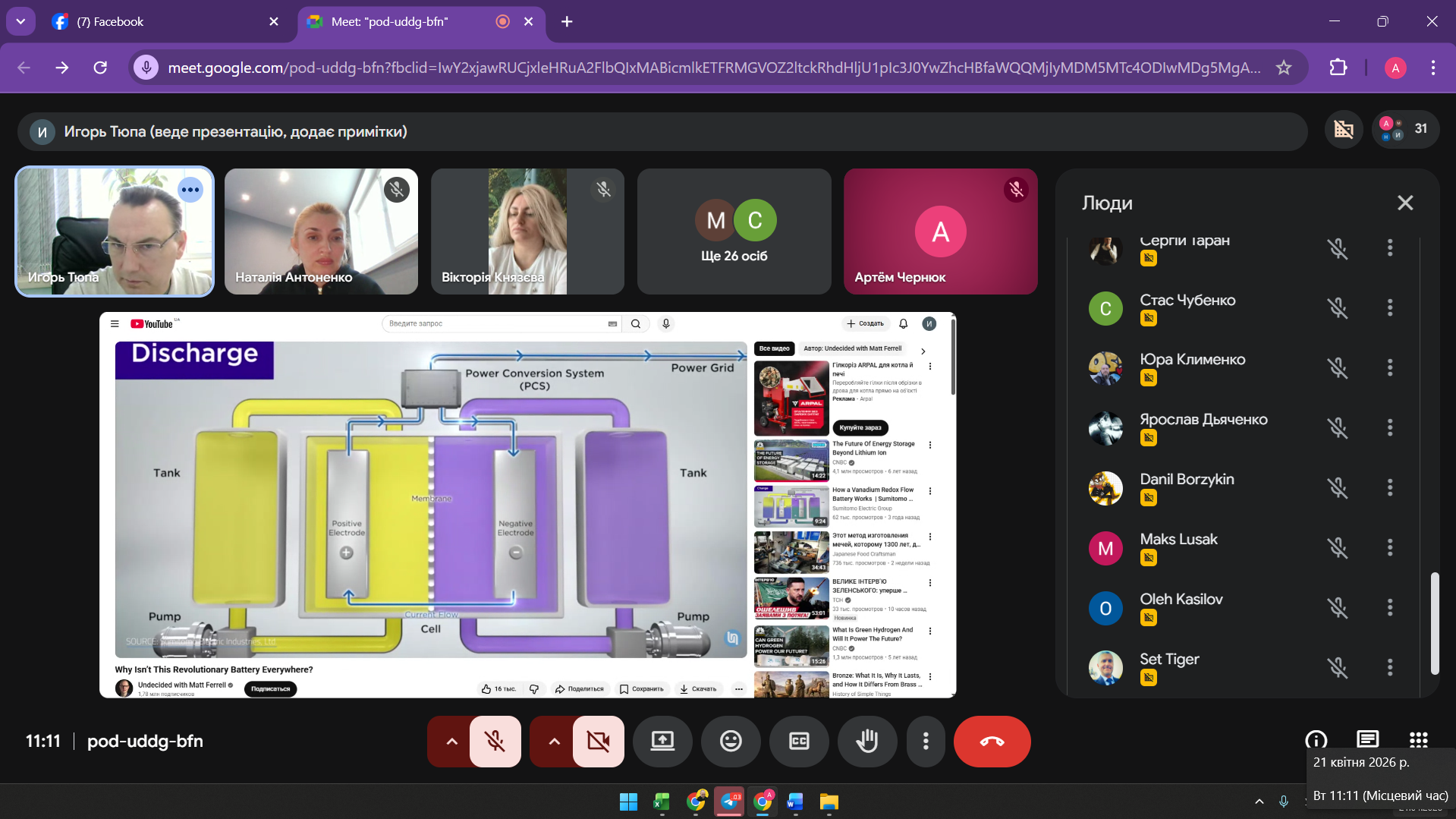Click the crossed-out captions icon near the participant count
The image size is (1456, 819).
click(1344, 129)
